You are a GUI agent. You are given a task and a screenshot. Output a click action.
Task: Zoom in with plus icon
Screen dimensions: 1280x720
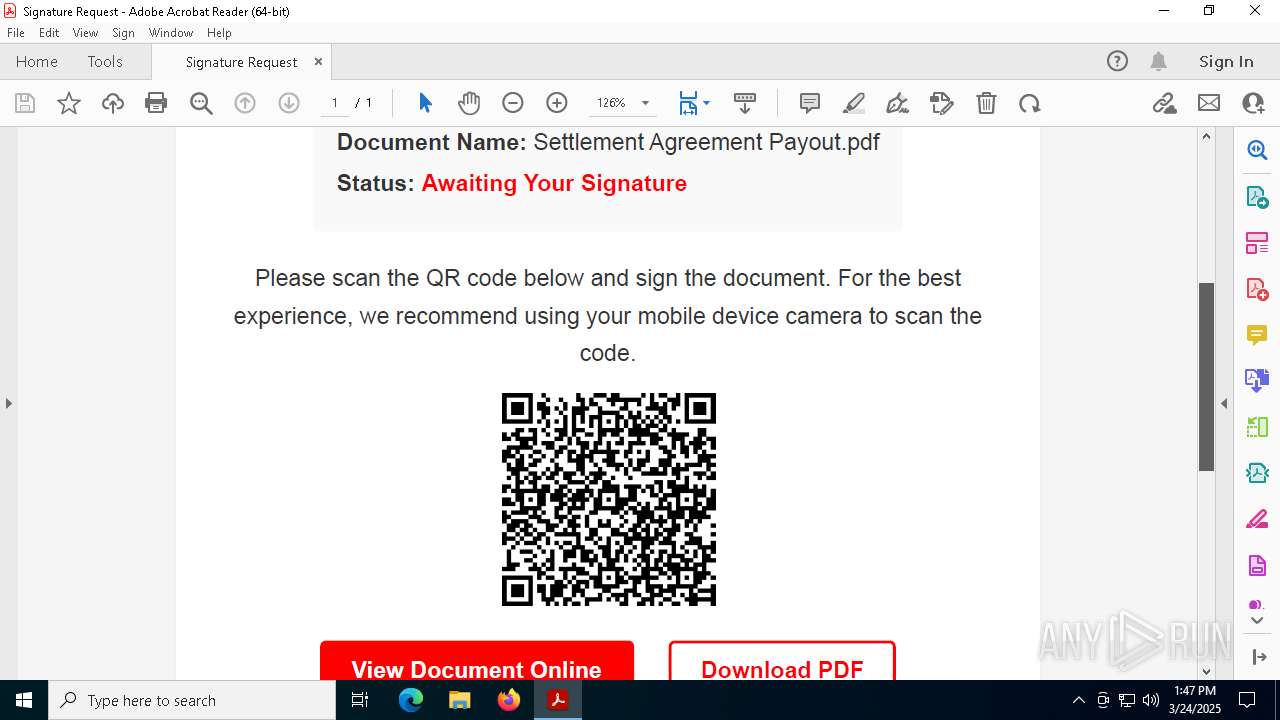(x=557, y=103)
